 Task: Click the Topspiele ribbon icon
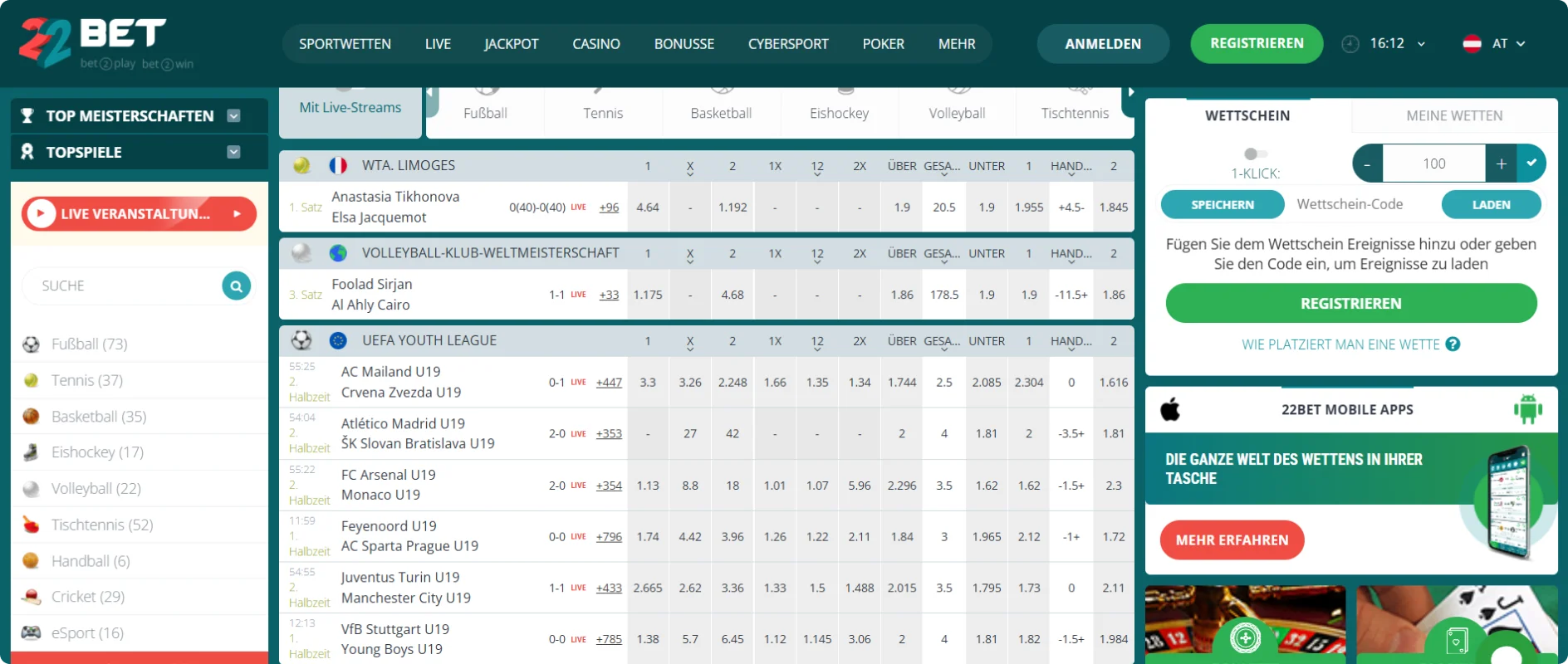27,152
